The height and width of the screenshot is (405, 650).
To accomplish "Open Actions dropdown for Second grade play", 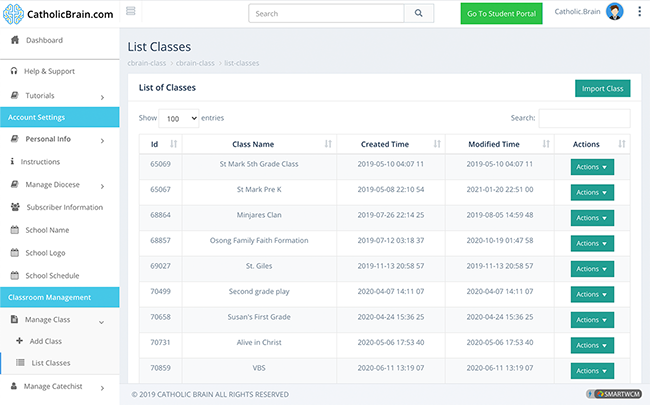I will [592, 294].
